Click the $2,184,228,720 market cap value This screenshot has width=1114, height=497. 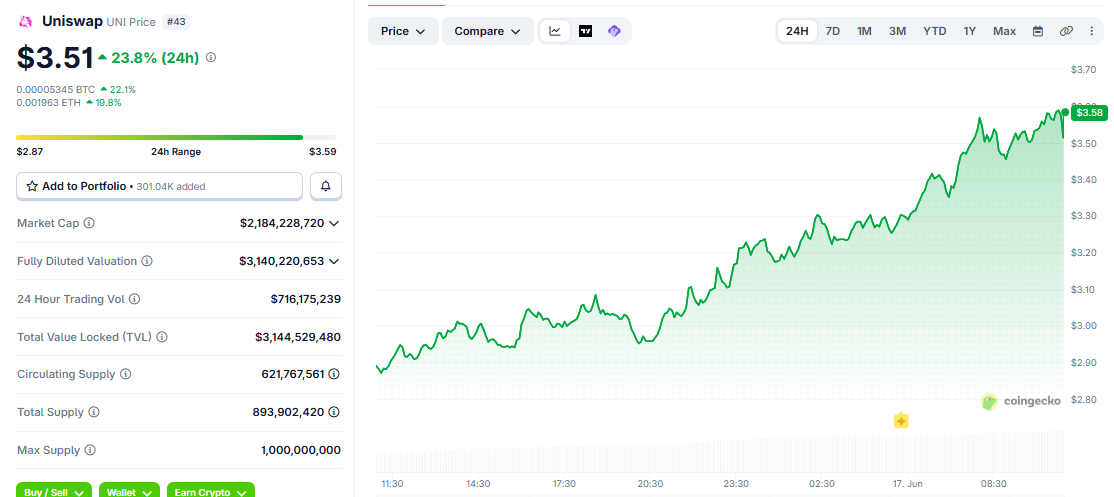coord(281,223)
